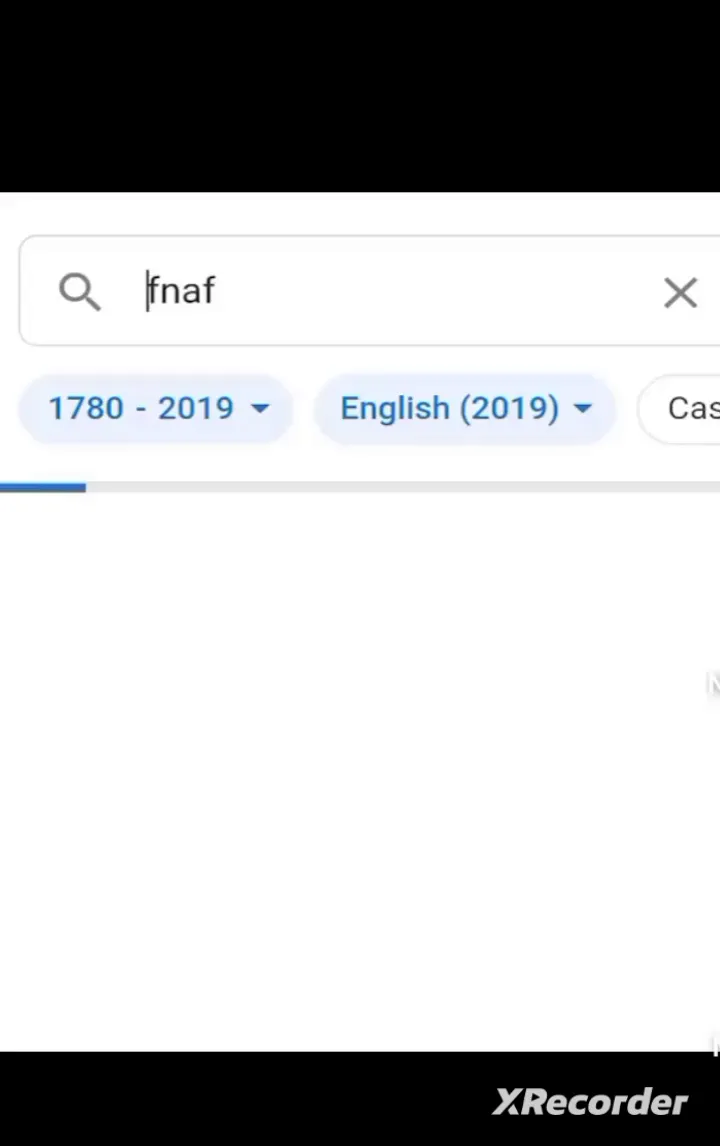Click on the word 'fnaf' in search box
Screen dimensions: 720x1146
(x=181, y=291)
